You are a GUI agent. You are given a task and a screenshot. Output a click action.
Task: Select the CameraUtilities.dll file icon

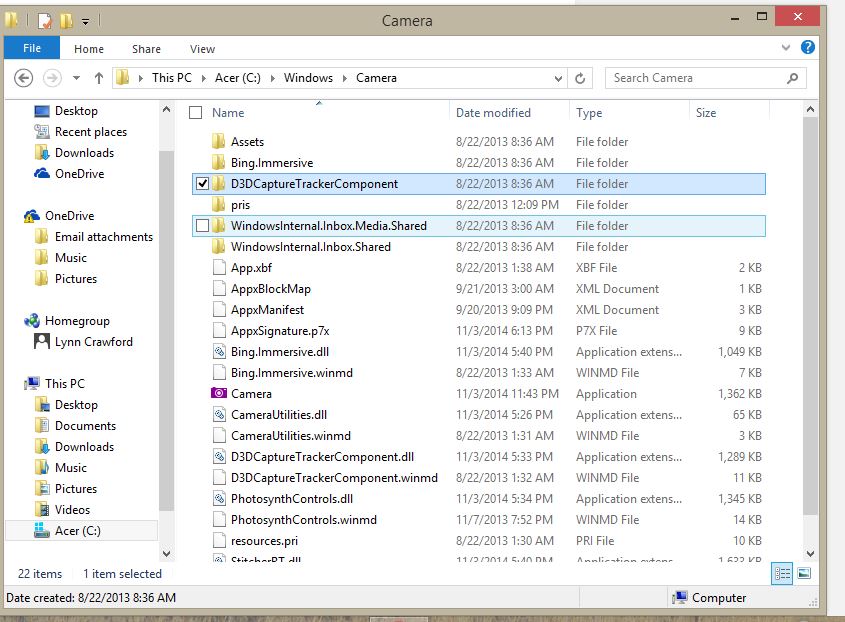219,415
